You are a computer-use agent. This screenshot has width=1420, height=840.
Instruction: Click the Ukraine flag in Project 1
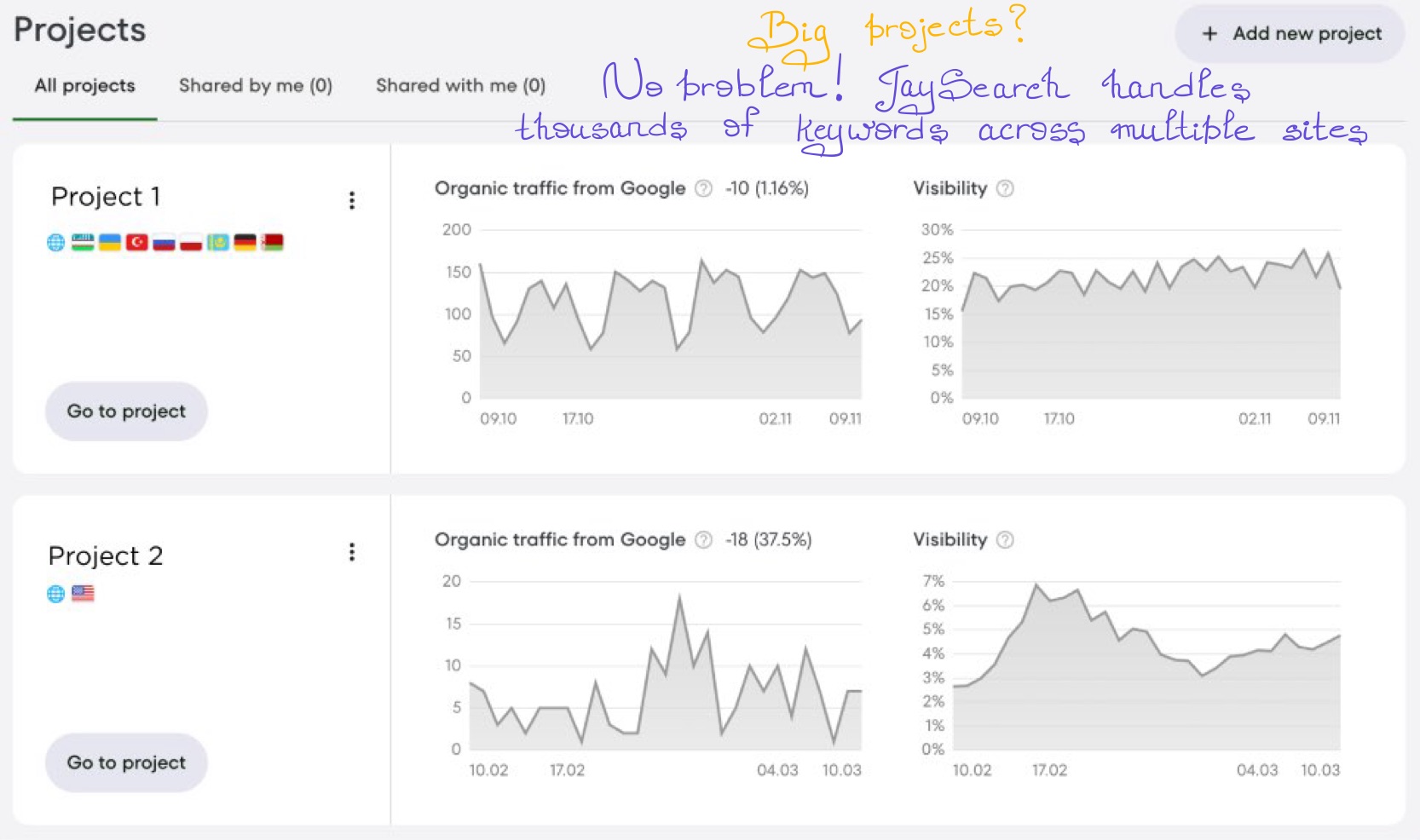click(x=109, y=241)
